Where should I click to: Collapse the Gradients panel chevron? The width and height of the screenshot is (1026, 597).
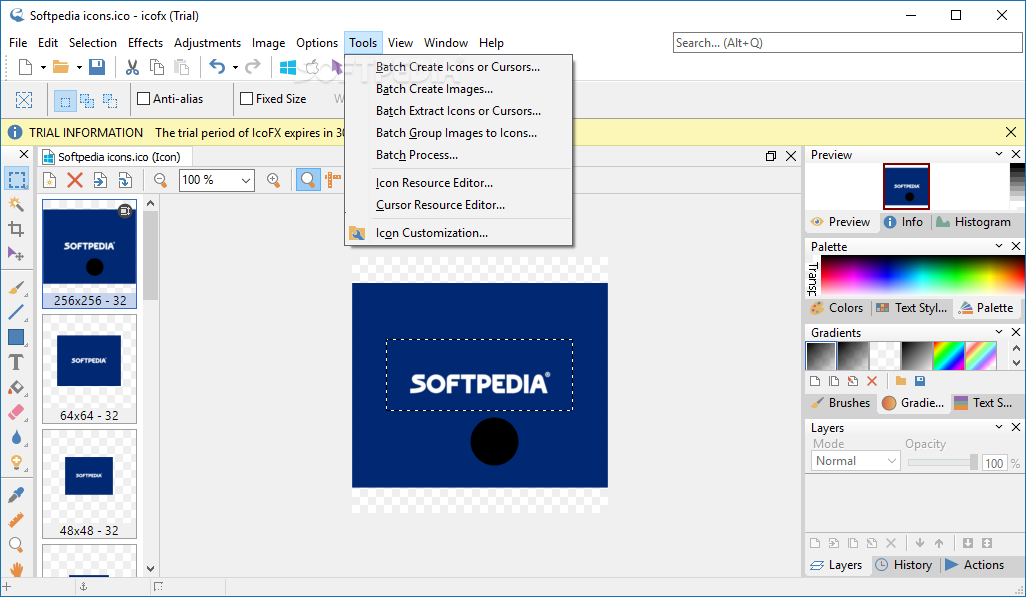click(999, 332)
